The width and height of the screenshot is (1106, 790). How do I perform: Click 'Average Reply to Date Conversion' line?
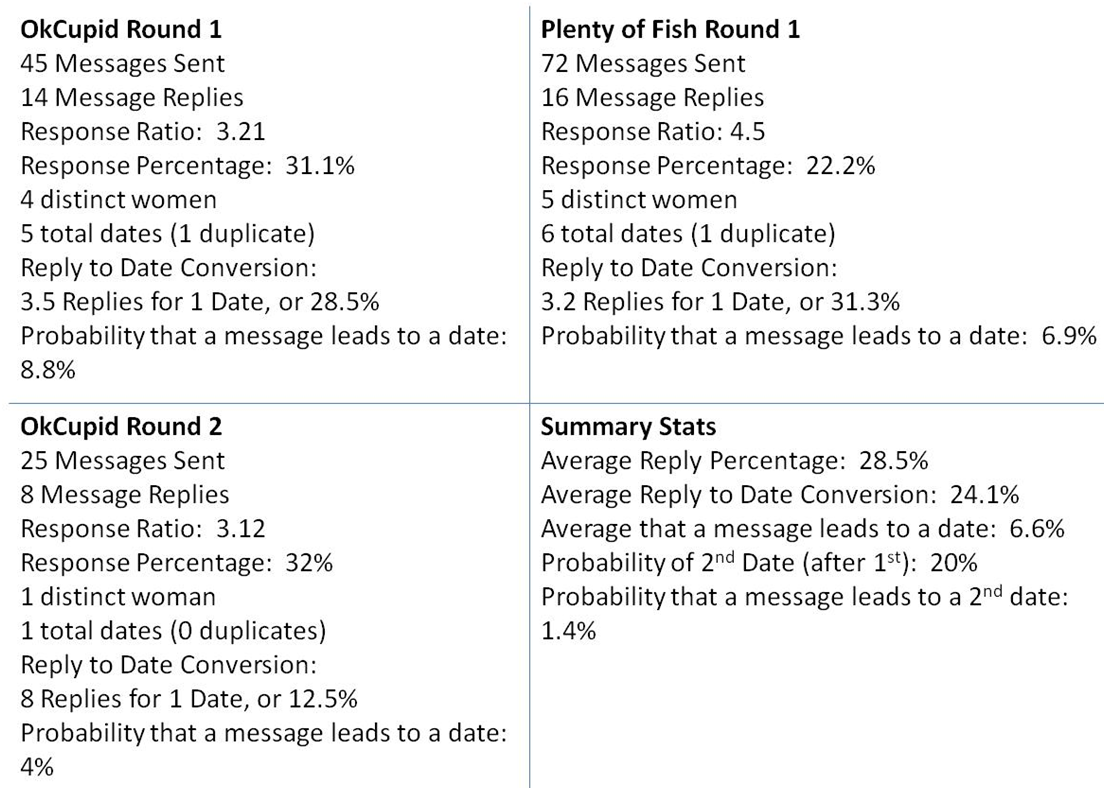[779, 494]
